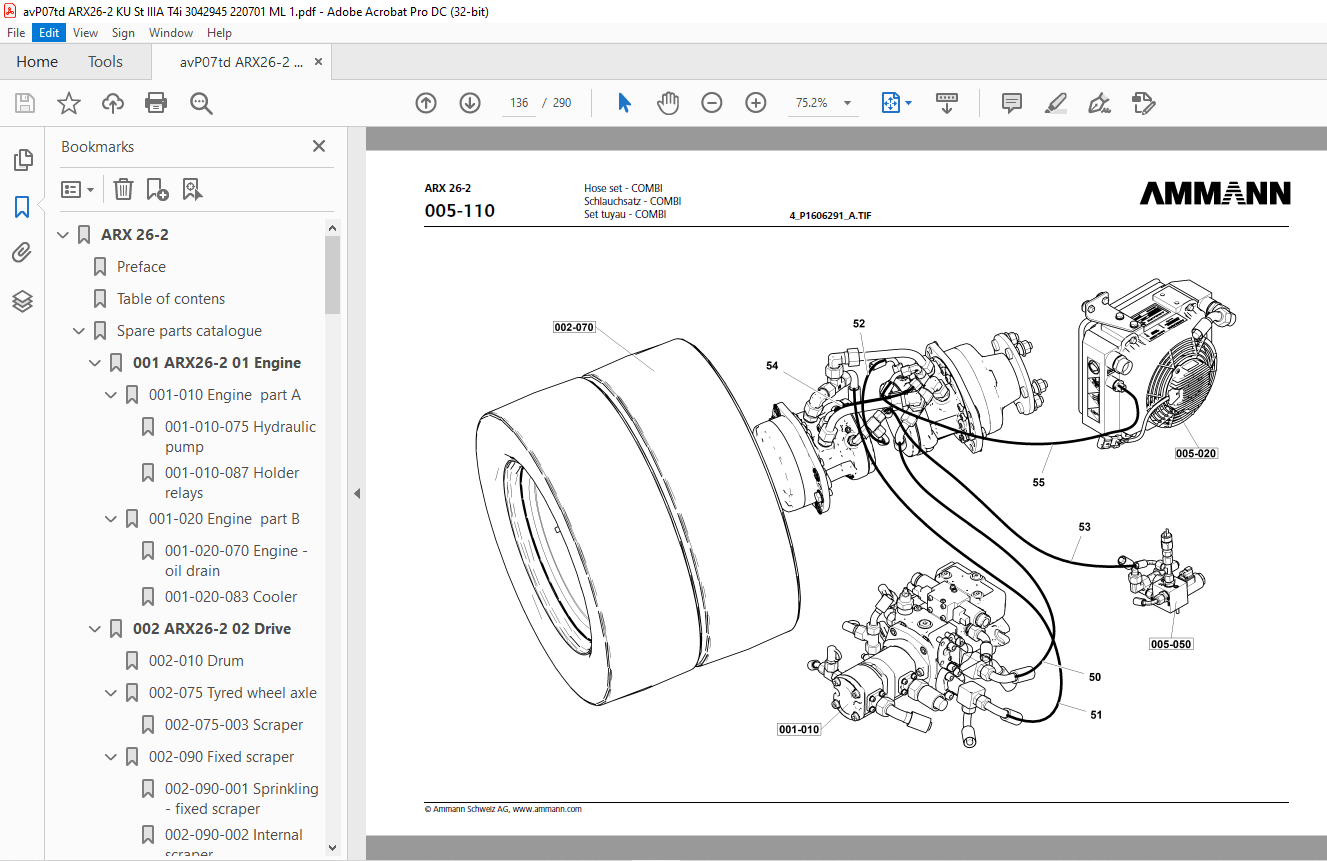
Task: Switch to the Tools tab
Action: pyautogui.click(x=105, y=62)
